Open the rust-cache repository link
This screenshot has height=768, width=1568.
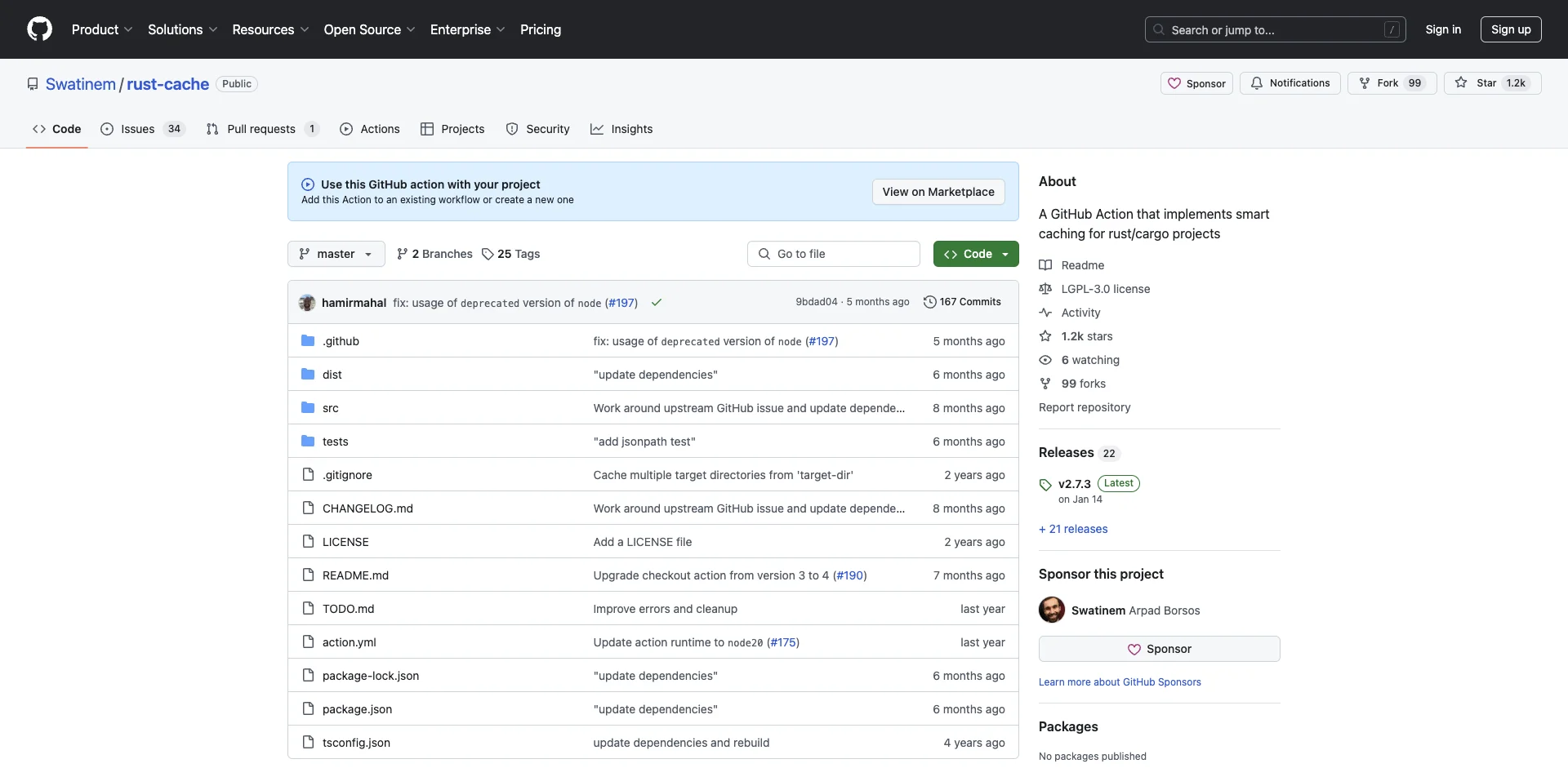[167, 84]
